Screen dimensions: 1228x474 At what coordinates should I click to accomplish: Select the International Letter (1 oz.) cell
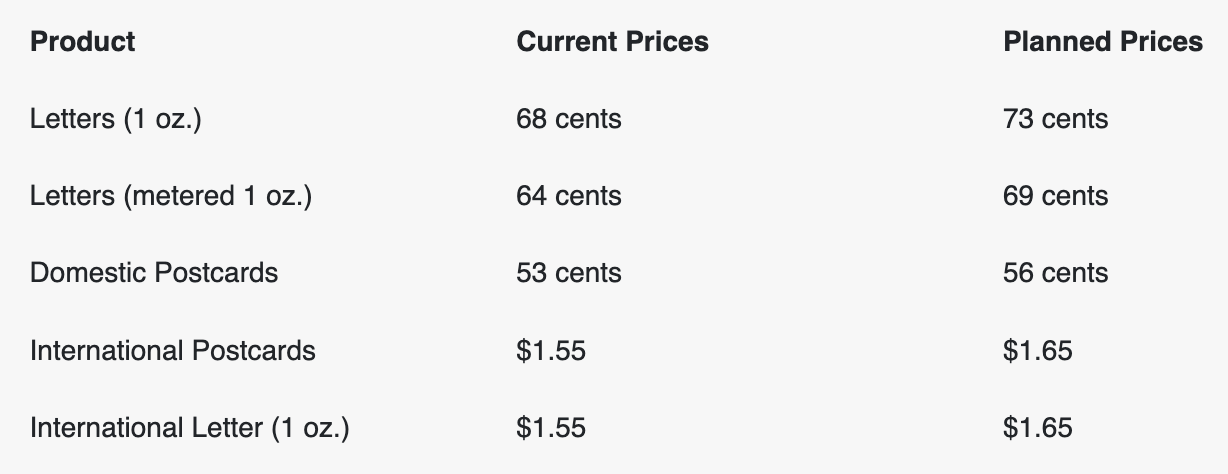pyautogui.click(x=190, y=428)
